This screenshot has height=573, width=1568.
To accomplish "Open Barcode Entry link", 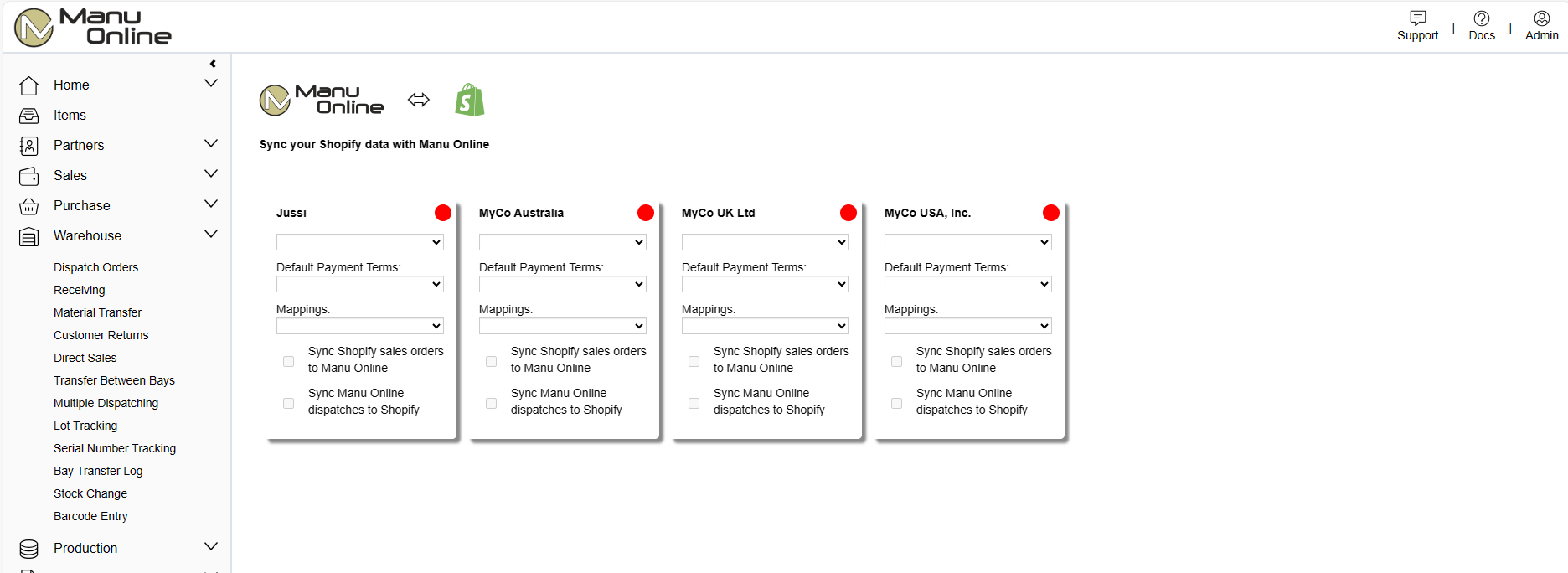I will pyautogui.click(x=90, y=516).
